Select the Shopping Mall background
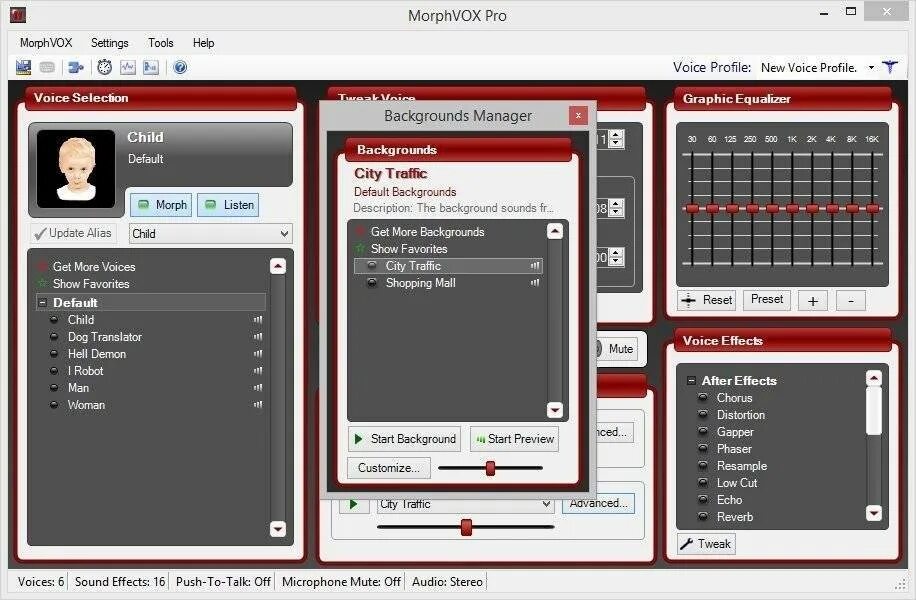Screen dimensions: 916x600 [x=449, y=283]
